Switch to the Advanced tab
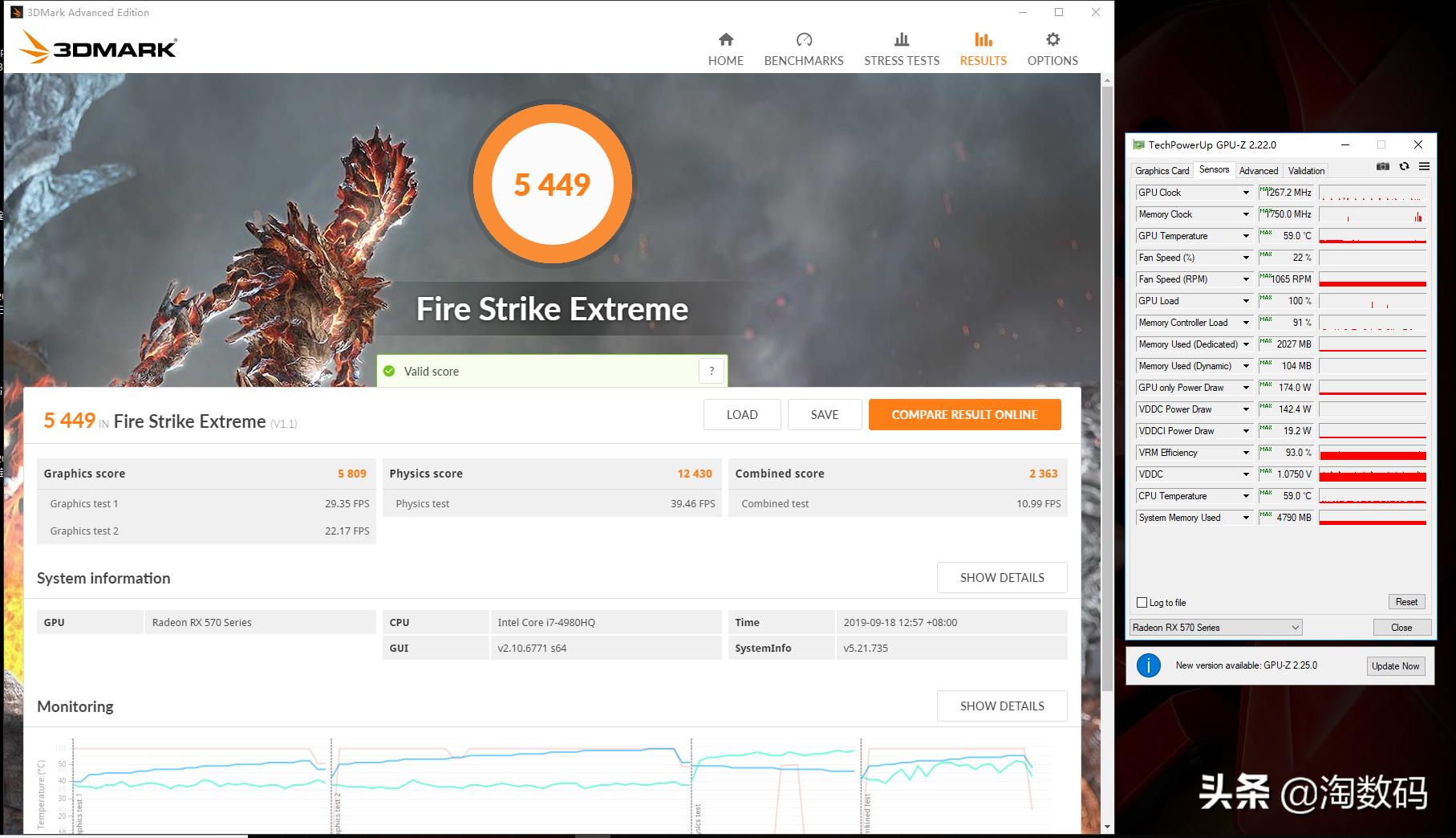The image size is (1456, 838). tap(1258, 170)
